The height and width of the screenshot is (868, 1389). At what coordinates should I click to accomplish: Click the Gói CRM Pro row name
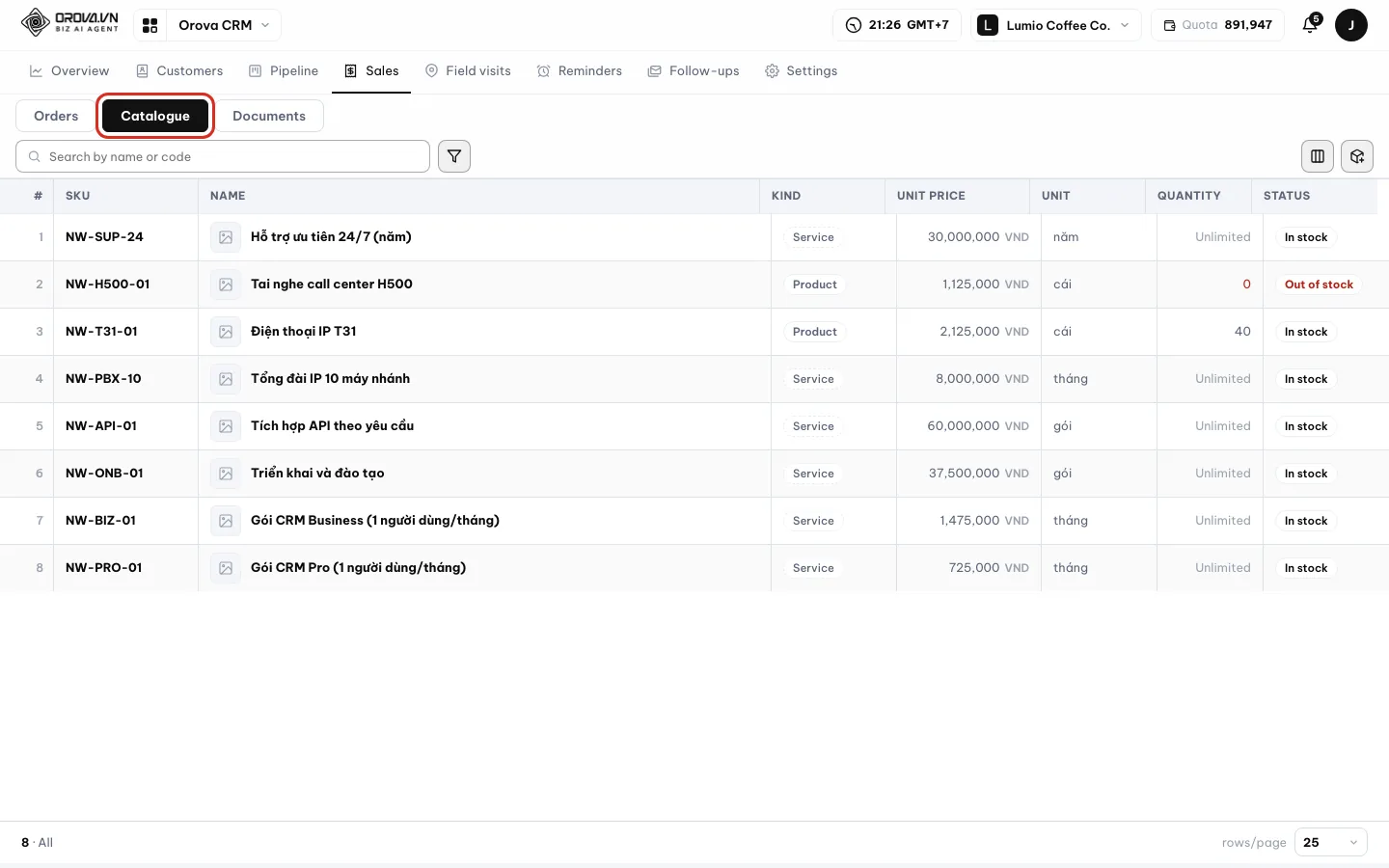tap(358, 568)
